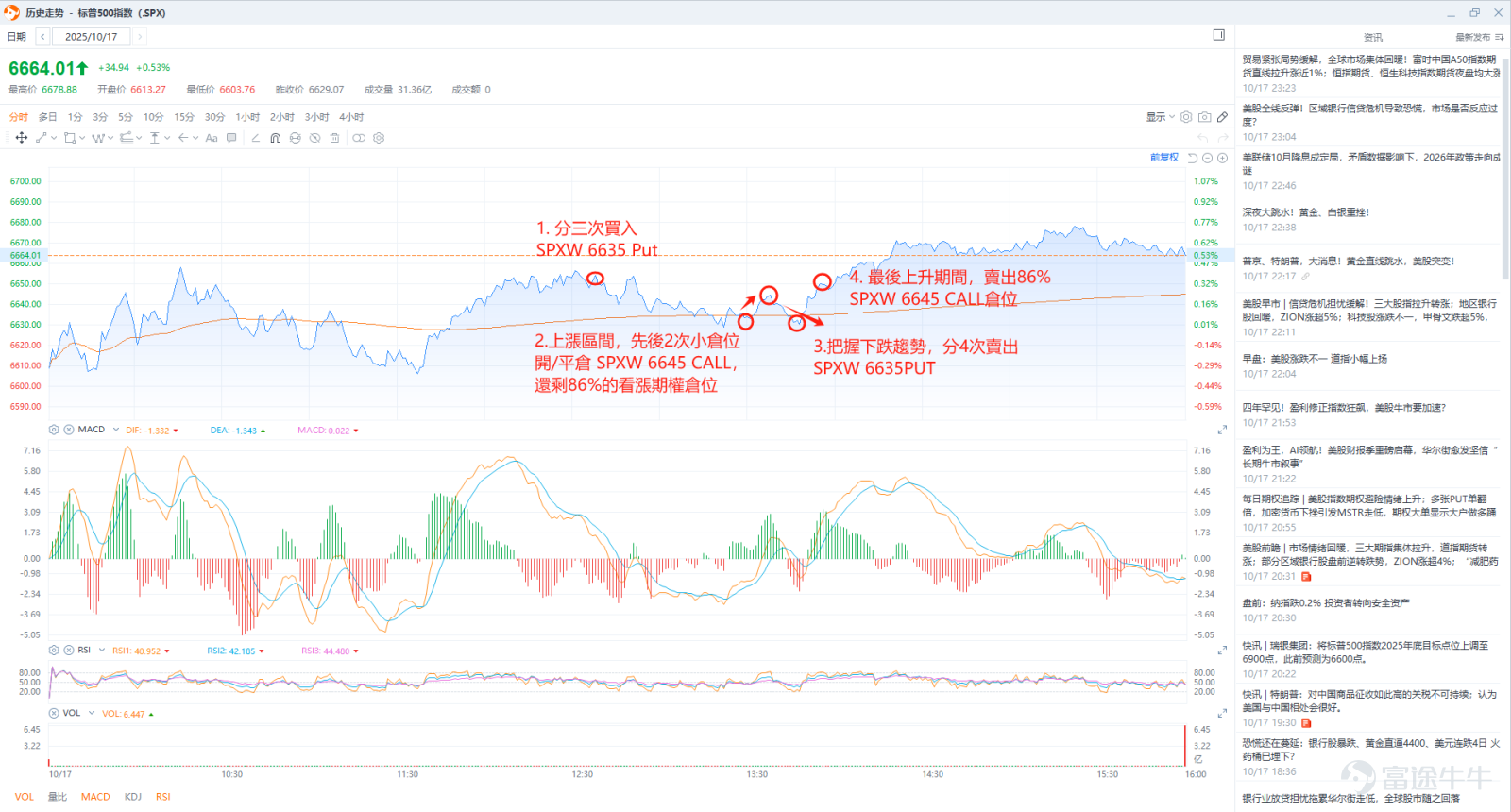Select the arrow marker drawing tool
Image resolution: width=1511 pixels, height=812 pixels.
(x=183, y=138)
